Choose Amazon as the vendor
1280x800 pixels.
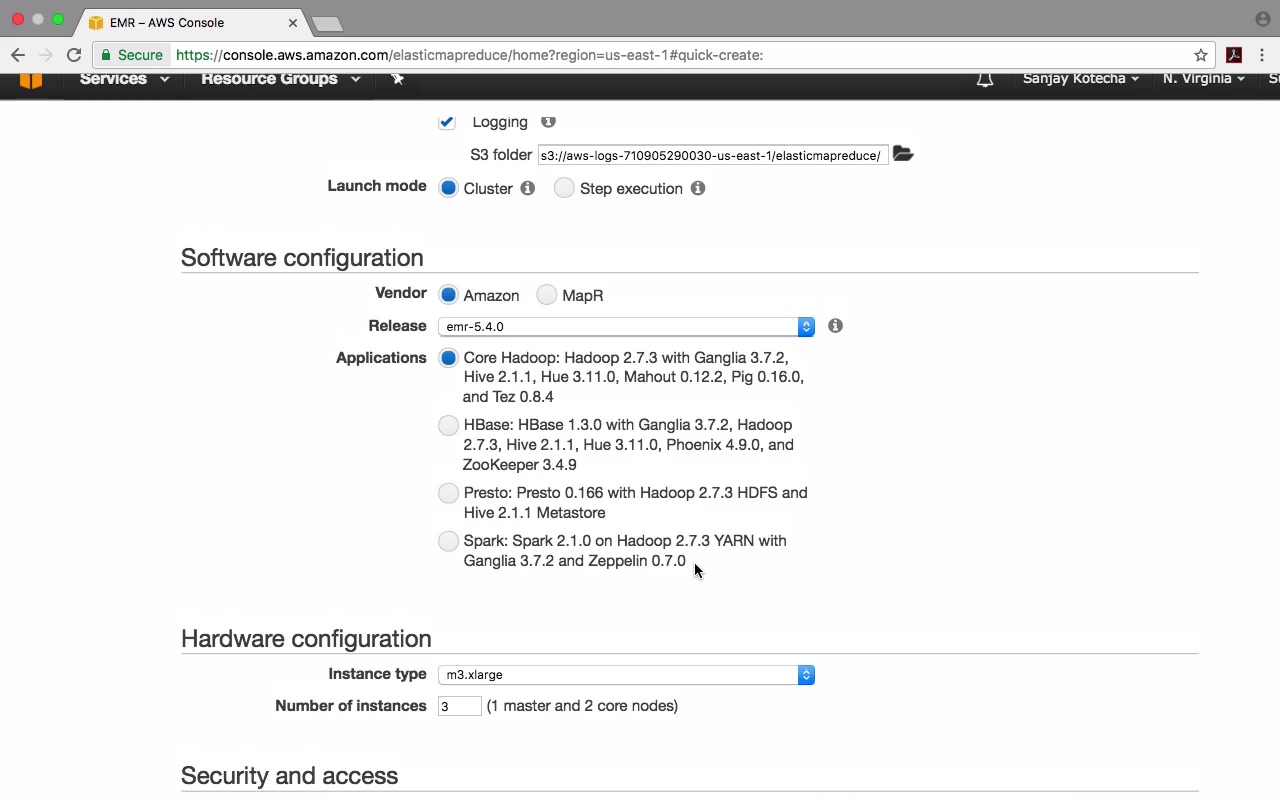(448, 295)
